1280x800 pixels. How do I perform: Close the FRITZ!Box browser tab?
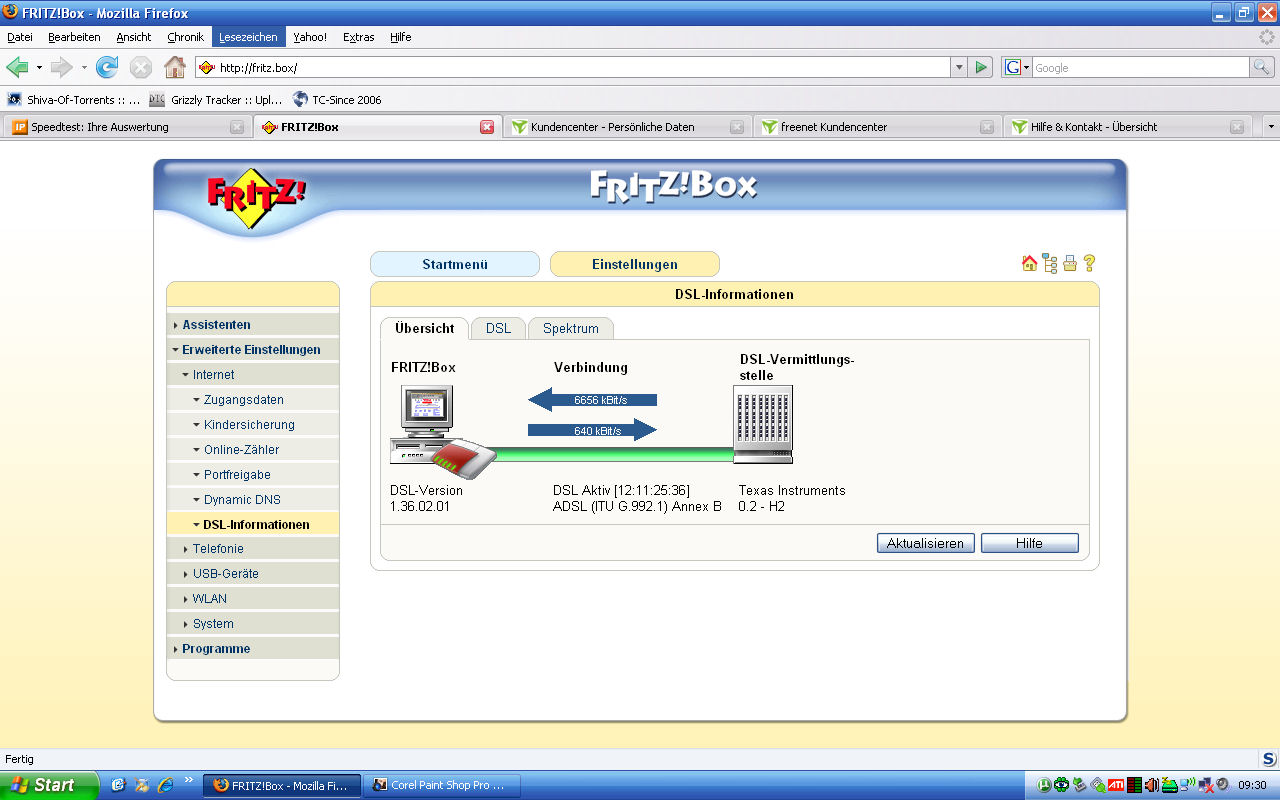[x=487, y=127]
